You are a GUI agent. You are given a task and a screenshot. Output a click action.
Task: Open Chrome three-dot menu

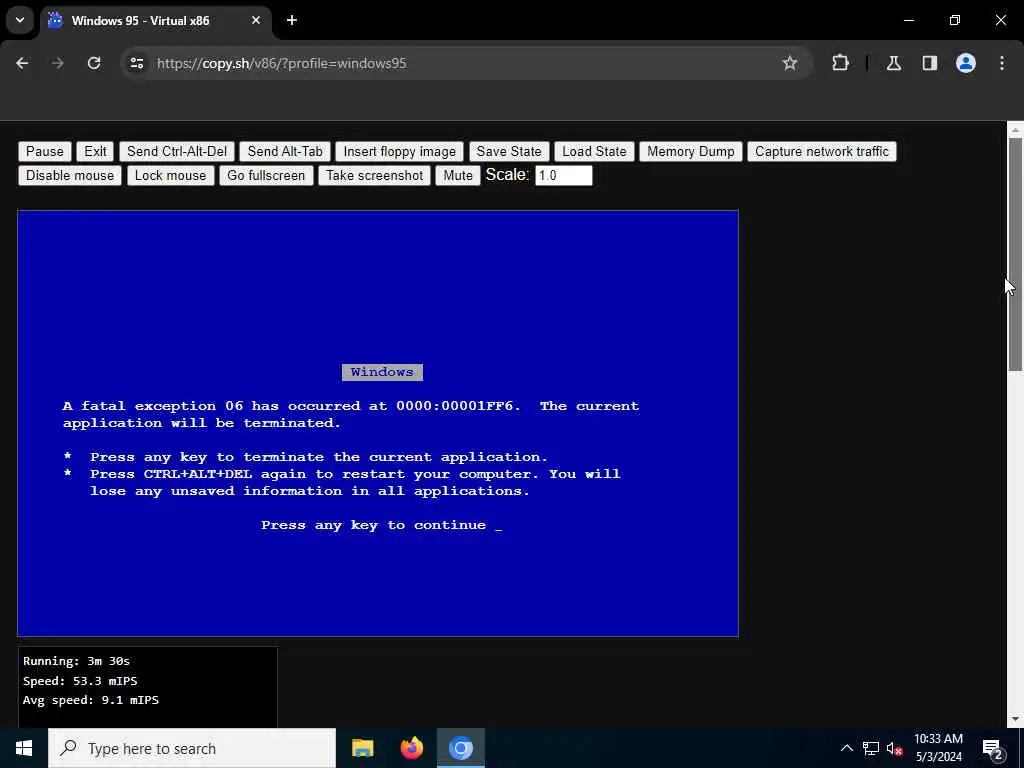coord(1002,63)
